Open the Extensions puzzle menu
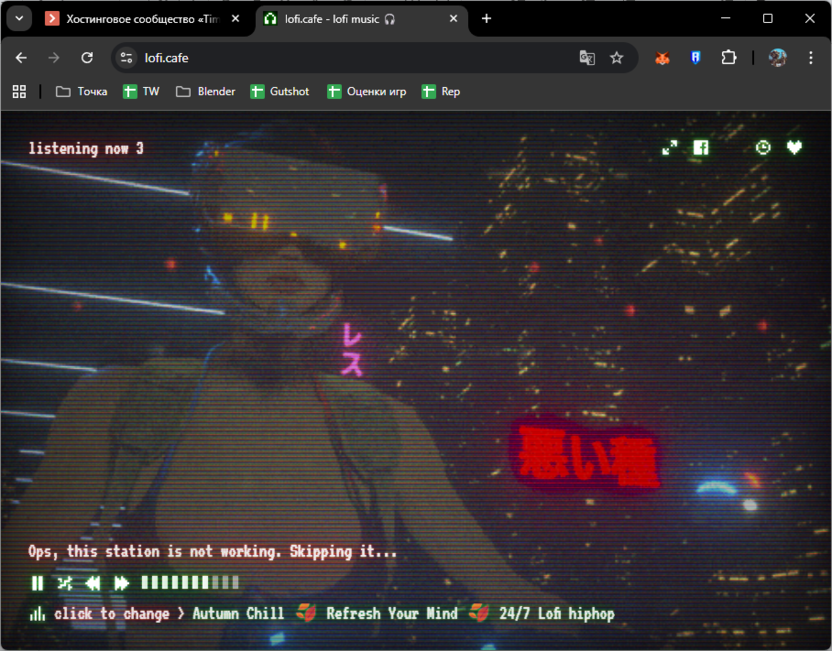 tap(729, 58)
